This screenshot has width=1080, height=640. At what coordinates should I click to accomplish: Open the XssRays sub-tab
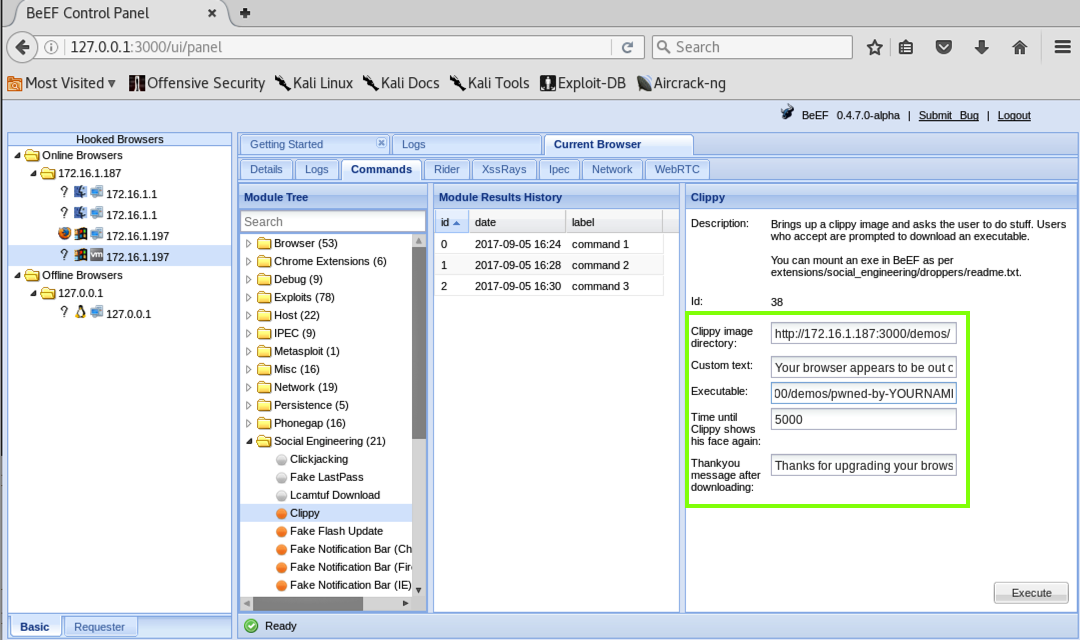(x=503, y=169)
